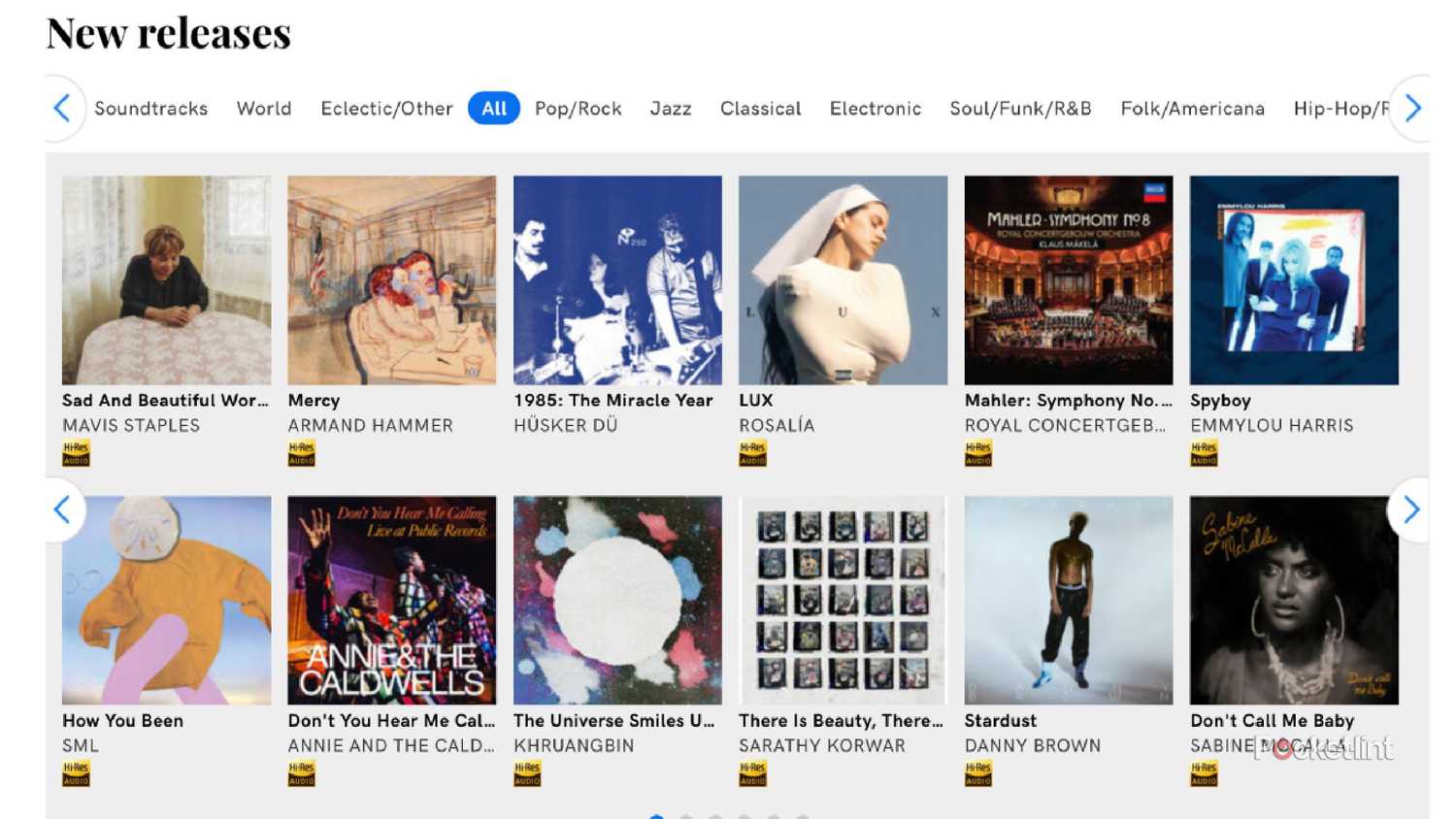This screenshot has width=1456, height=819.
Task: Click the Hi-Res badge on How You Been
Action: coord(76,772)
